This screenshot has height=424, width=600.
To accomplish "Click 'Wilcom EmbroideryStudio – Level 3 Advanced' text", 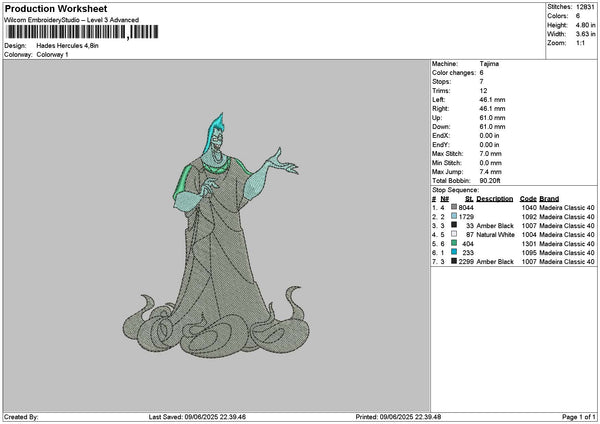I will click(x=72, y=20).
